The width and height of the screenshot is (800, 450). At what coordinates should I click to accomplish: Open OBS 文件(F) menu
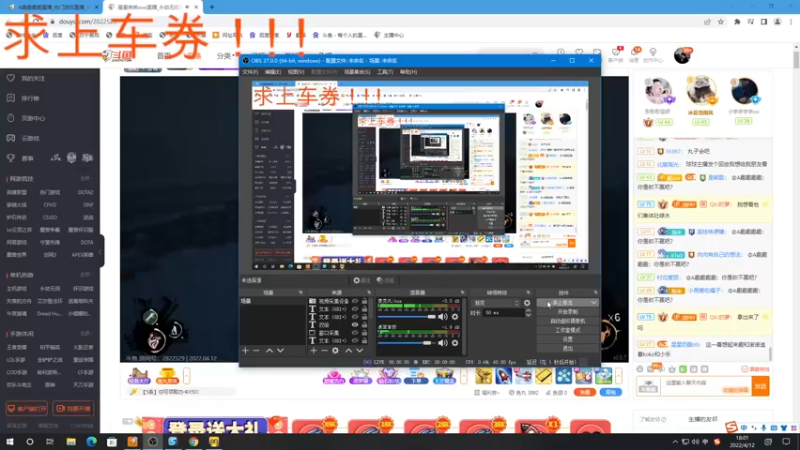[250, 72]
